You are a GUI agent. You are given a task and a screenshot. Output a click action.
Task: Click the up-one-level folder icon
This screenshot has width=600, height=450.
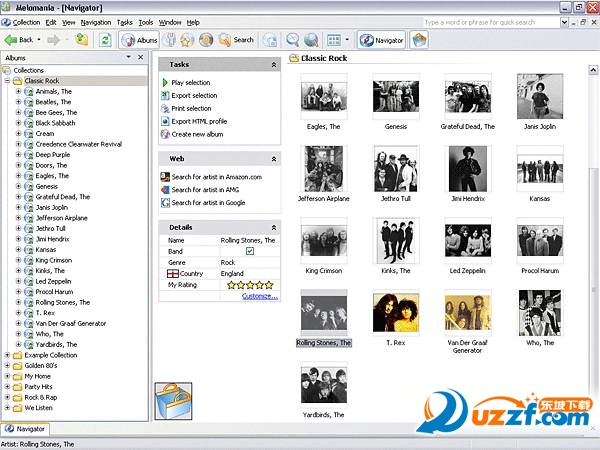click(x=82, y=39)
